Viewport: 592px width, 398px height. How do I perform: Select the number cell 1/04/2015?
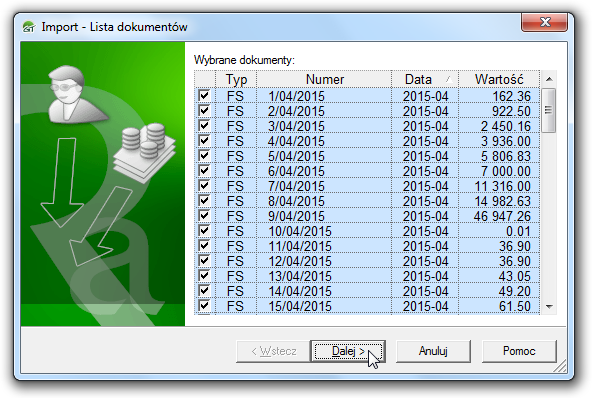pyautogui.click(x=324, y=96)
